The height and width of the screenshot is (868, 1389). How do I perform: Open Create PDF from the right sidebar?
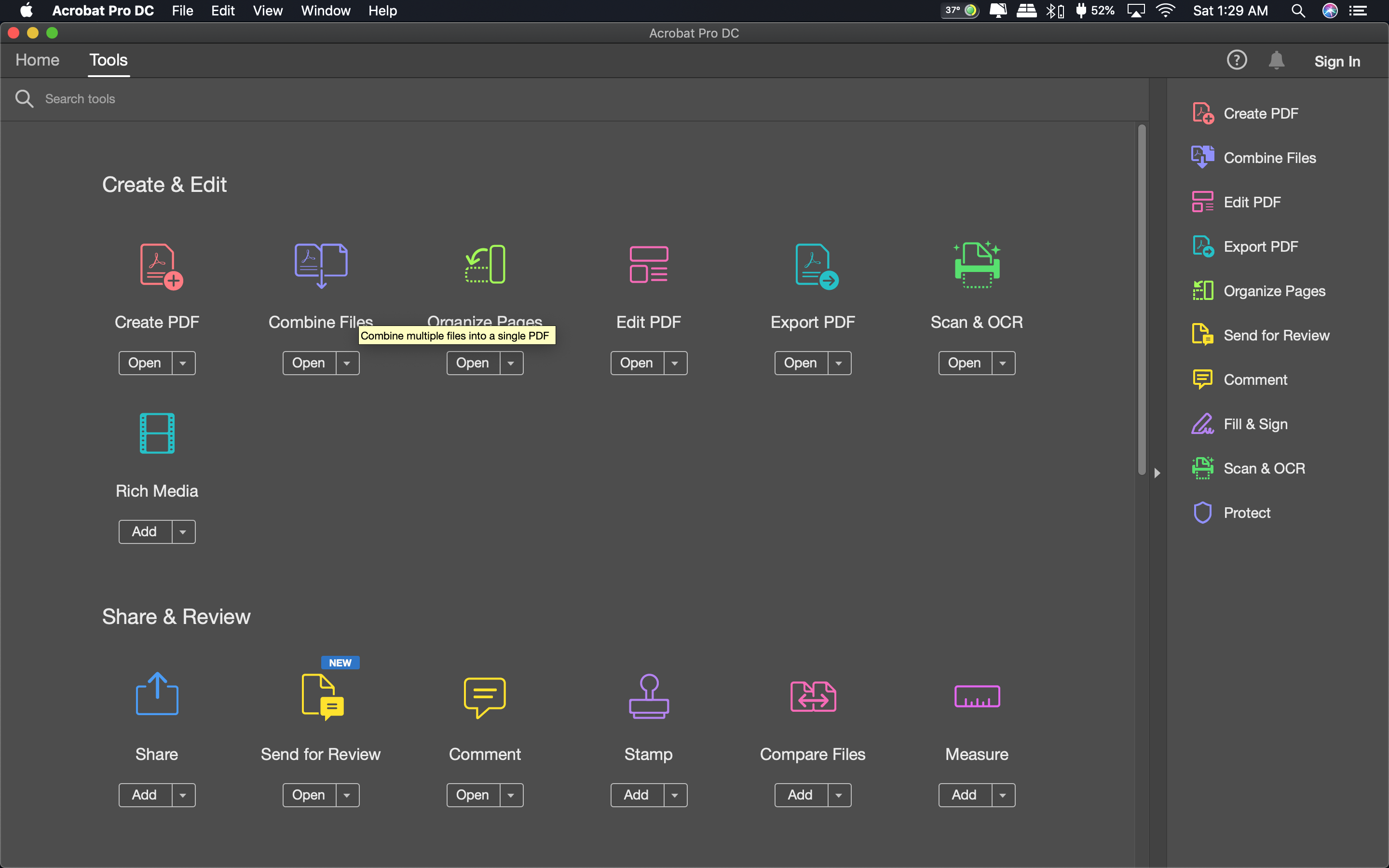1246,113
